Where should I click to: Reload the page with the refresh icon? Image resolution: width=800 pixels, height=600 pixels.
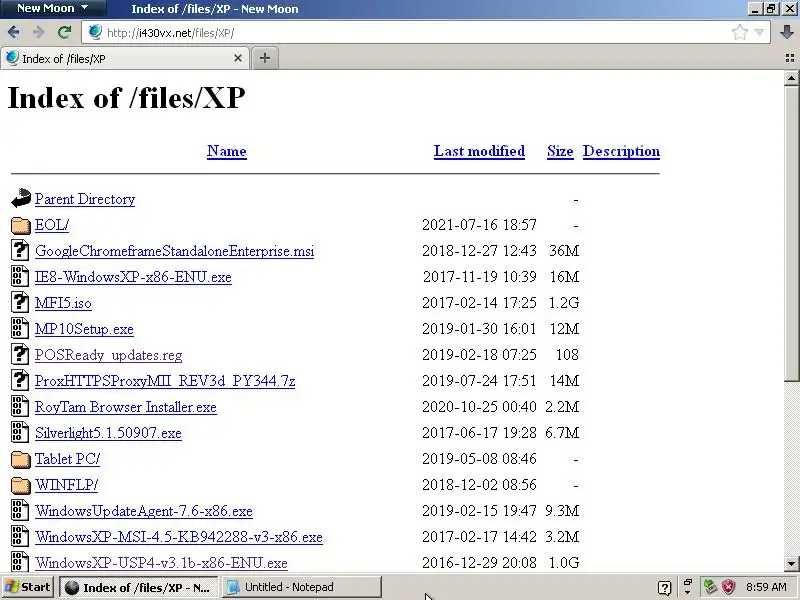[x=64, y=32]
